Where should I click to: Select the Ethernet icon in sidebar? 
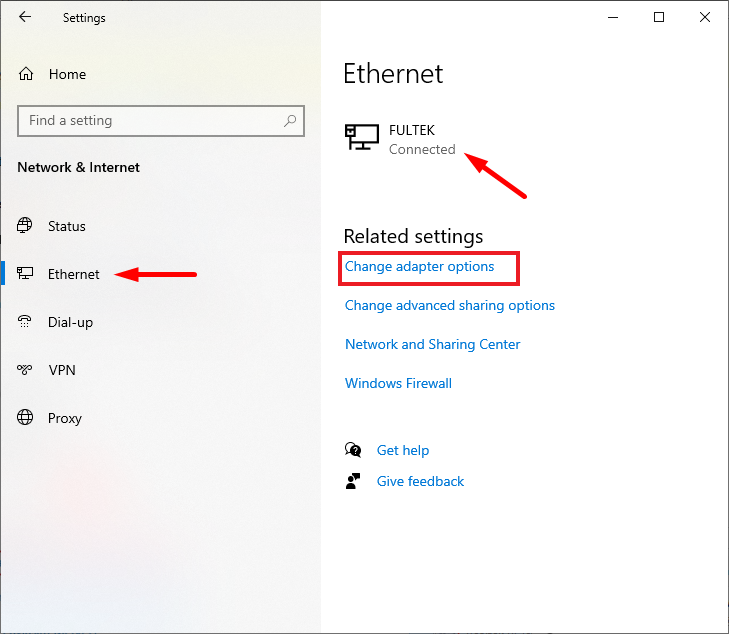(26, 274)
